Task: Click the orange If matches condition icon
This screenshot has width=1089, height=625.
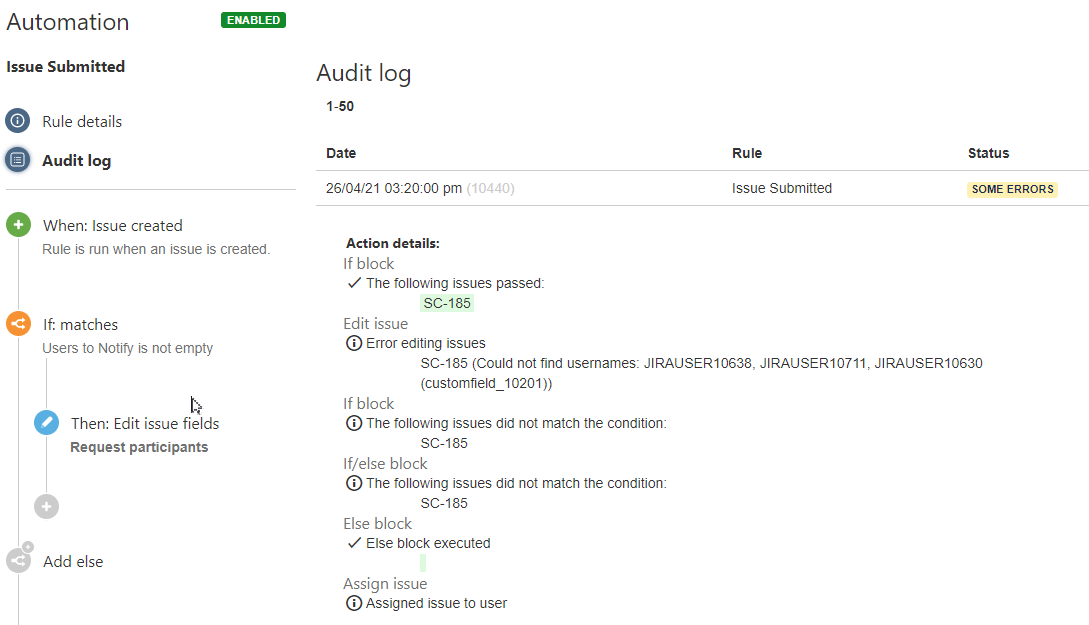Action: (x=19, y=324)
